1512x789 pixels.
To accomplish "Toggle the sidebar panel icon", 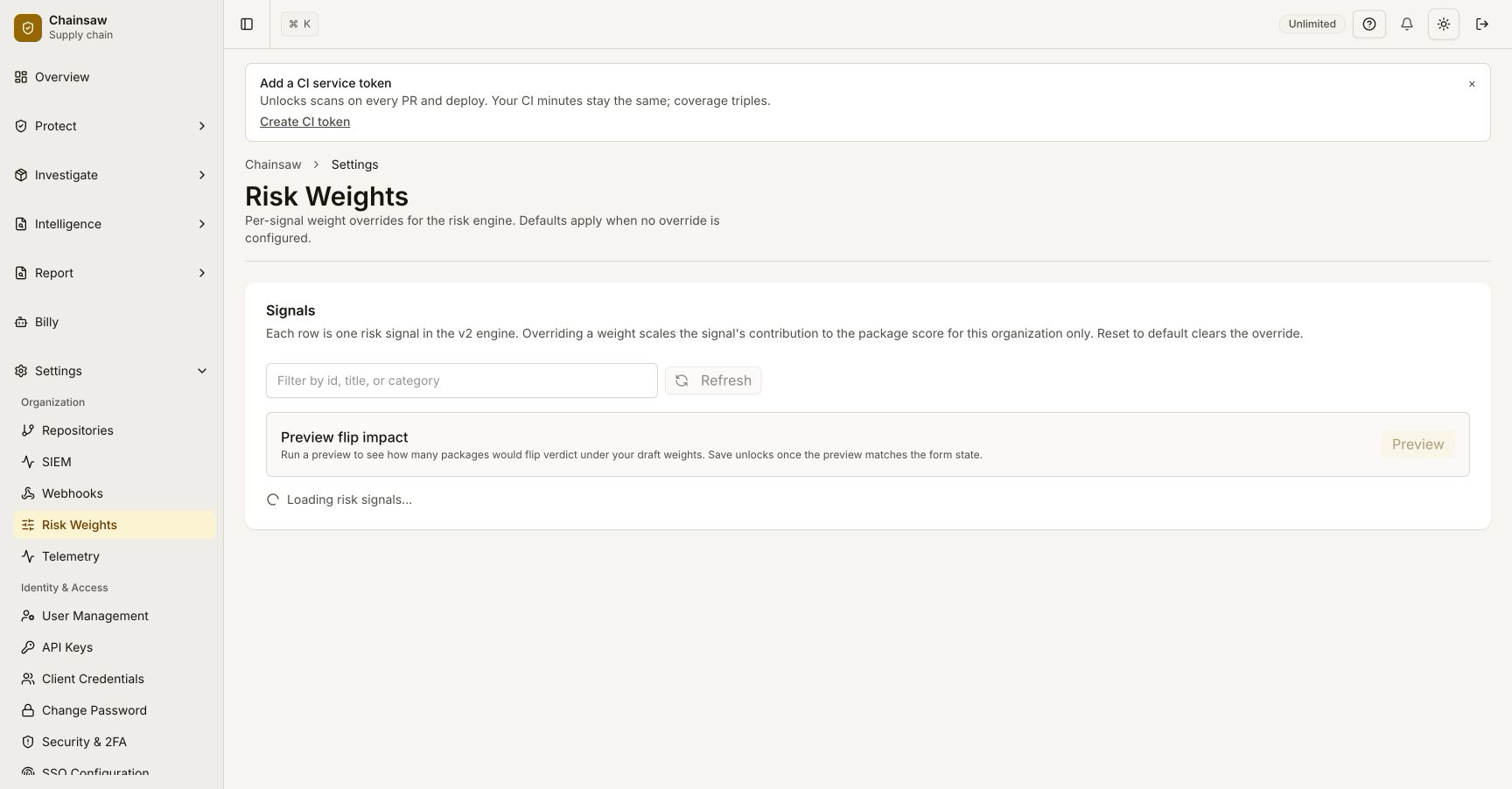I will 247,24.
